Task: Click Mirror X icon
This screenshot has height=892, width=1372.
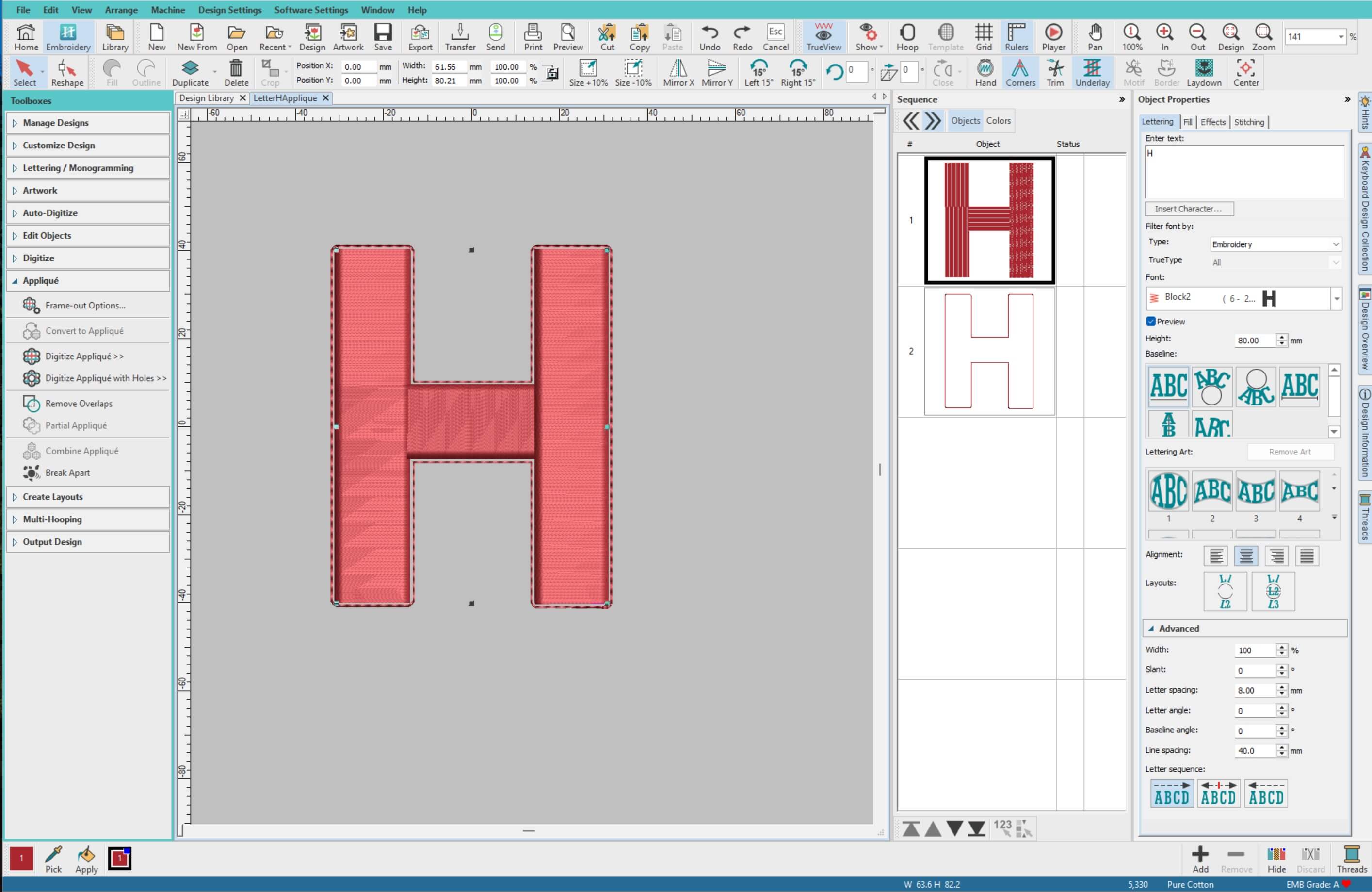Action: [678, 73]
